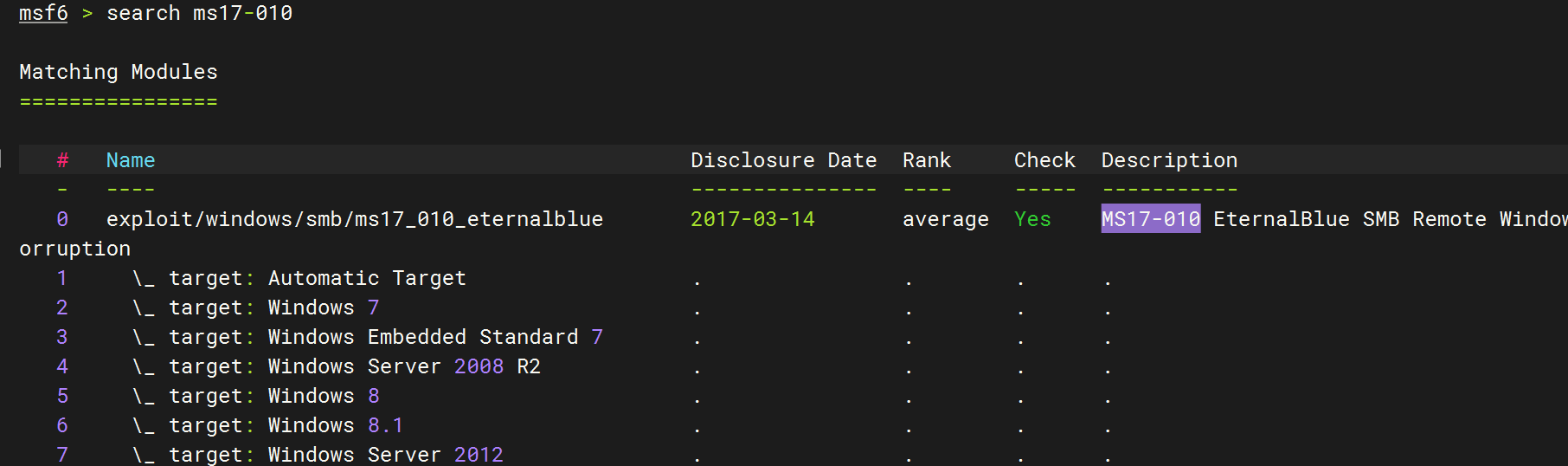Click the 'Rank' column header
The image size is (1568, 466).
[x=927, y=160]
